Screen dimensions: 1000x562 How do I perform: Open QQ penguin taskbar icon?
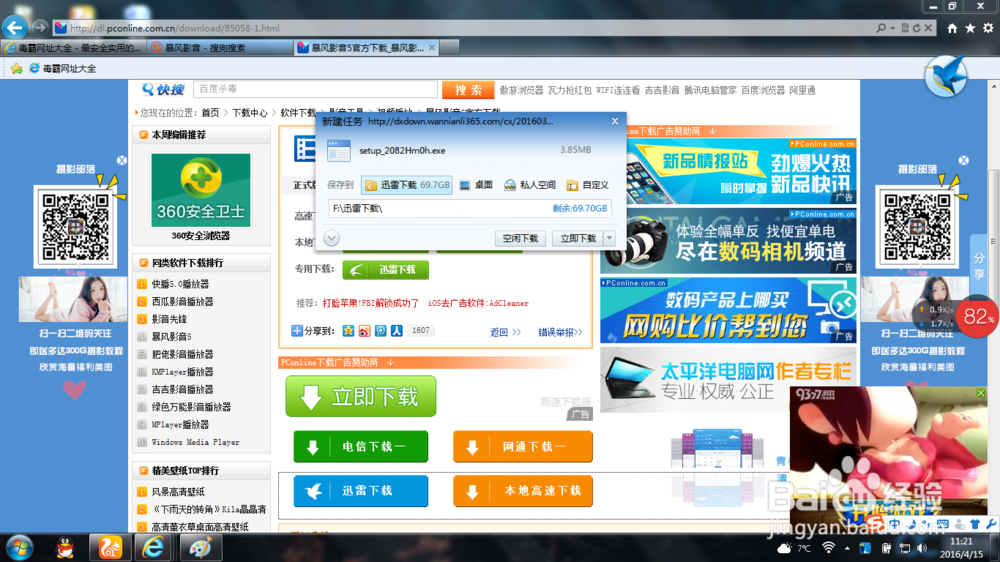(x=65, y=548)
